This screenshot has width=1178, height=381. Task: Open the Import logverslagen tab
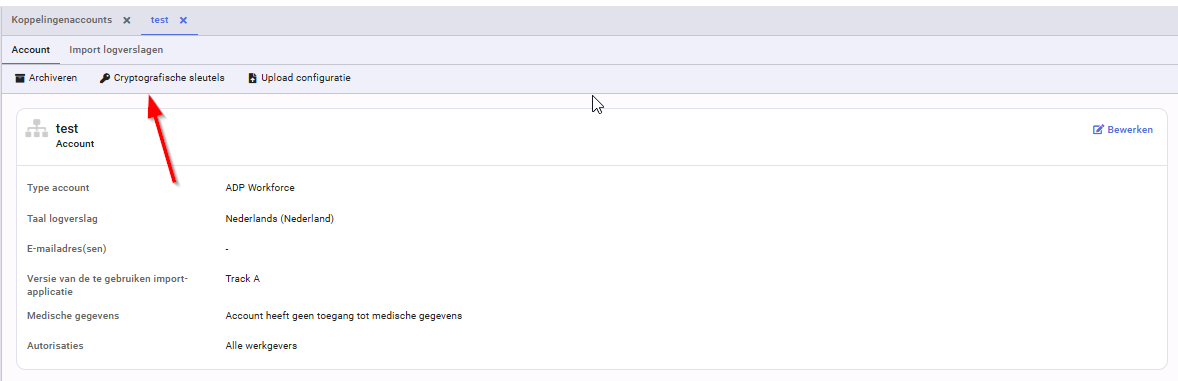click(x=116, y=50)
